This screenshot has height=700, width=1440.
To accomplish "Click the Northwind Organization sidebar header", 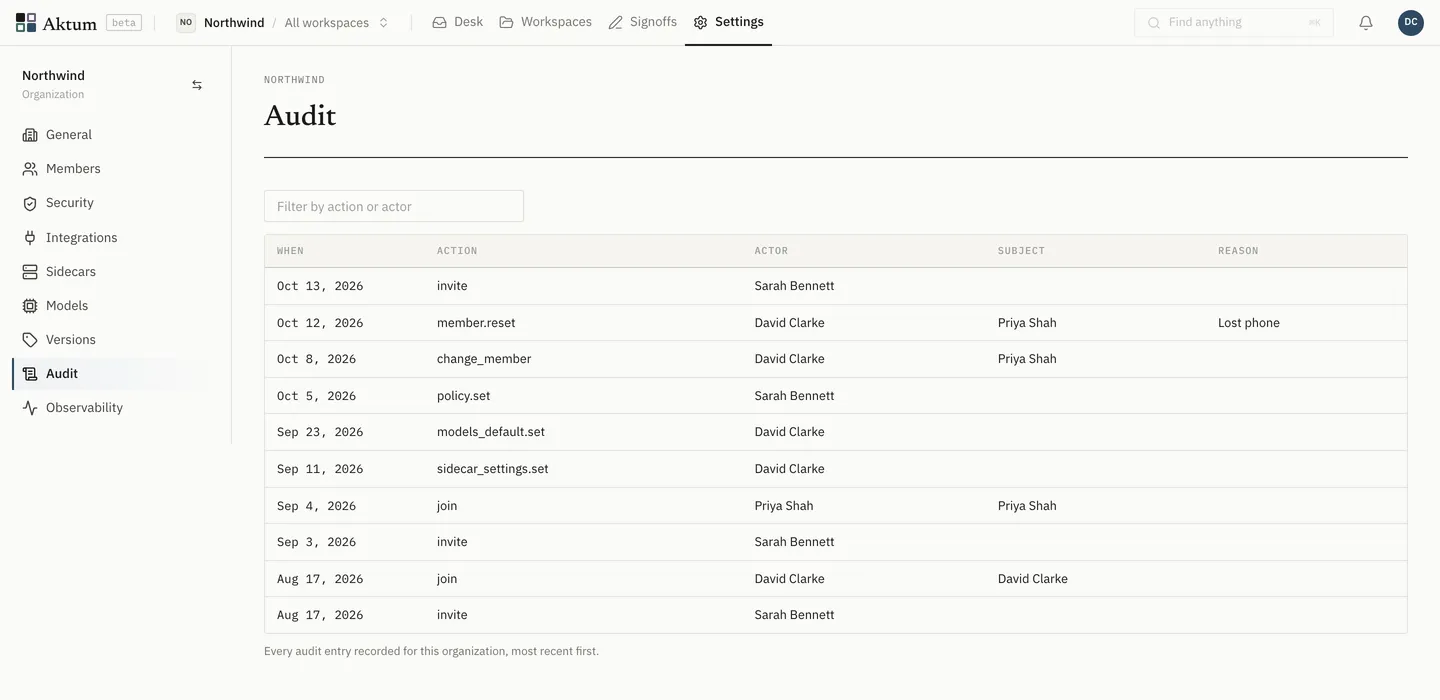I will click(x=54, y=85).
